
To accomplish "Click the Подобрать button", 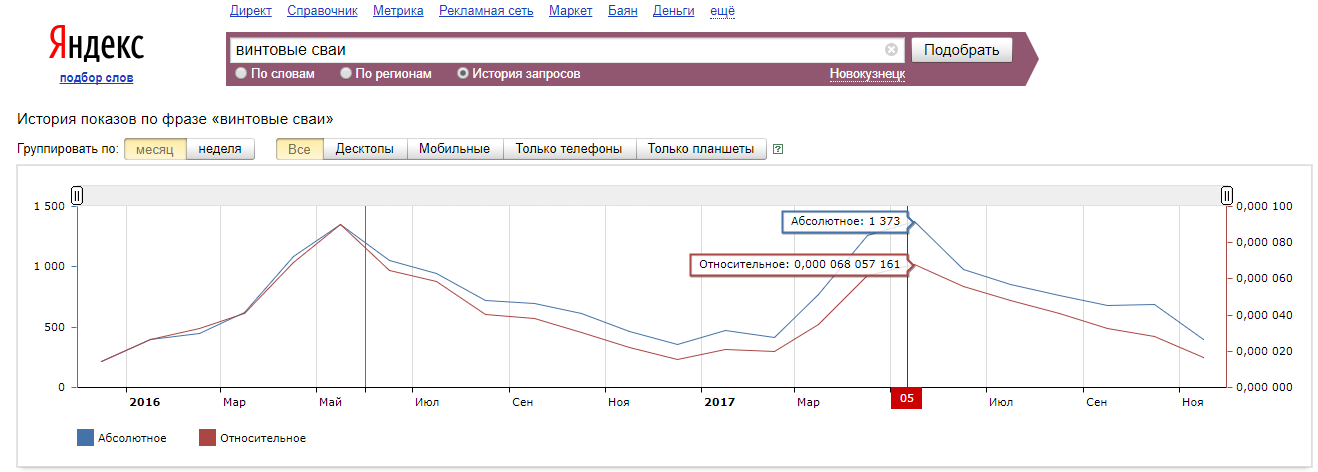I will pyautogui.click(x=961, y=50).
